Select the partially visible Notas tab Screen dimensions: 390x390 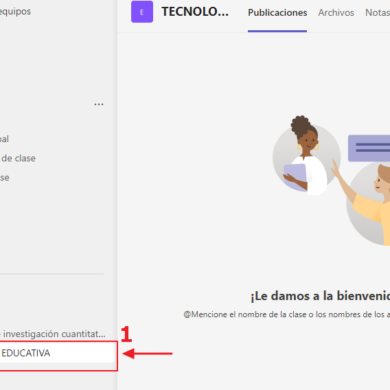coord(377,13)
